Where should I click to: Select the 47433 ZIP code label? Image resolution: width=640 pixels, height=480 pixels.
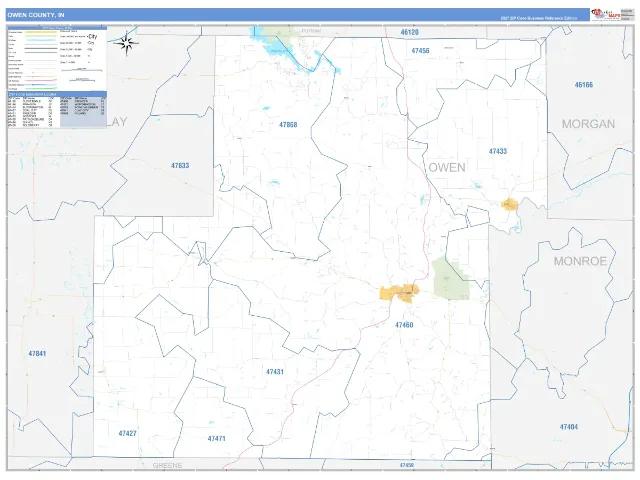(x=498, y=151)
